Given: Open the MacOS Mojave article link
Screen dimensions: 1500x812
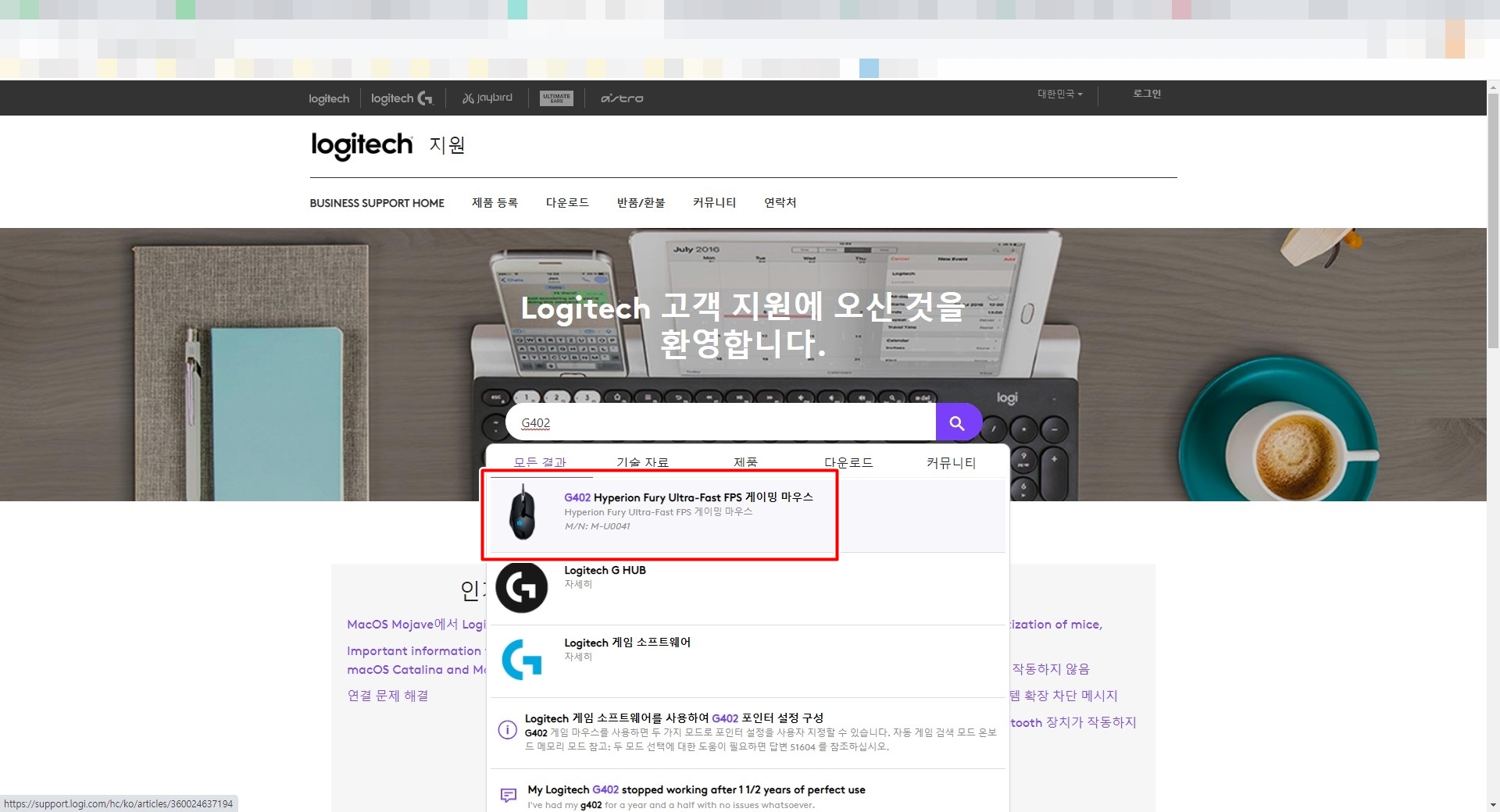Looking at the screenshot, I should click(416, 625).
